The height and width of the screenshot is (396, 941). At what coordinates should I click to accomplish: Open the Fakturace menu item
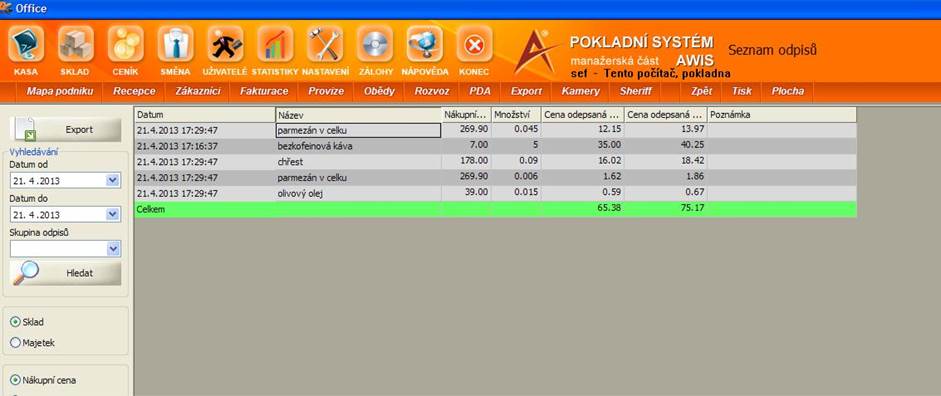(x=264, y=91)
